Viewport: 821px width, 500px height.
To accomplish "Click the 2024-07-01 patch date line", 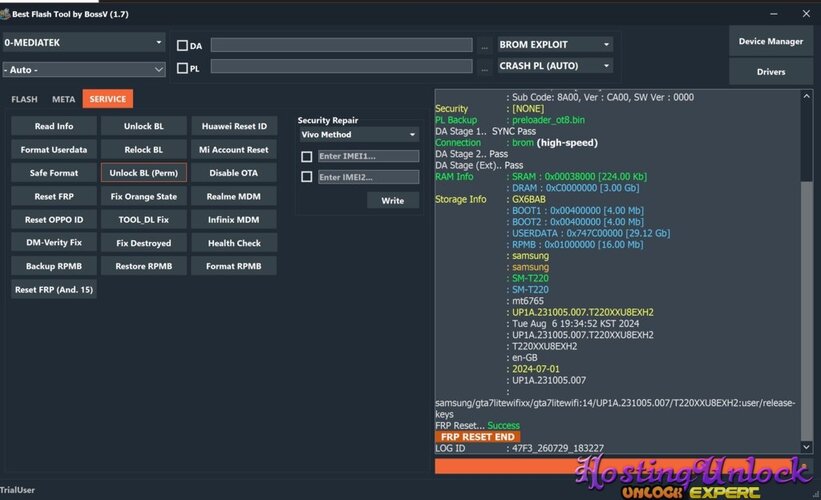I will tap(536, 369).
